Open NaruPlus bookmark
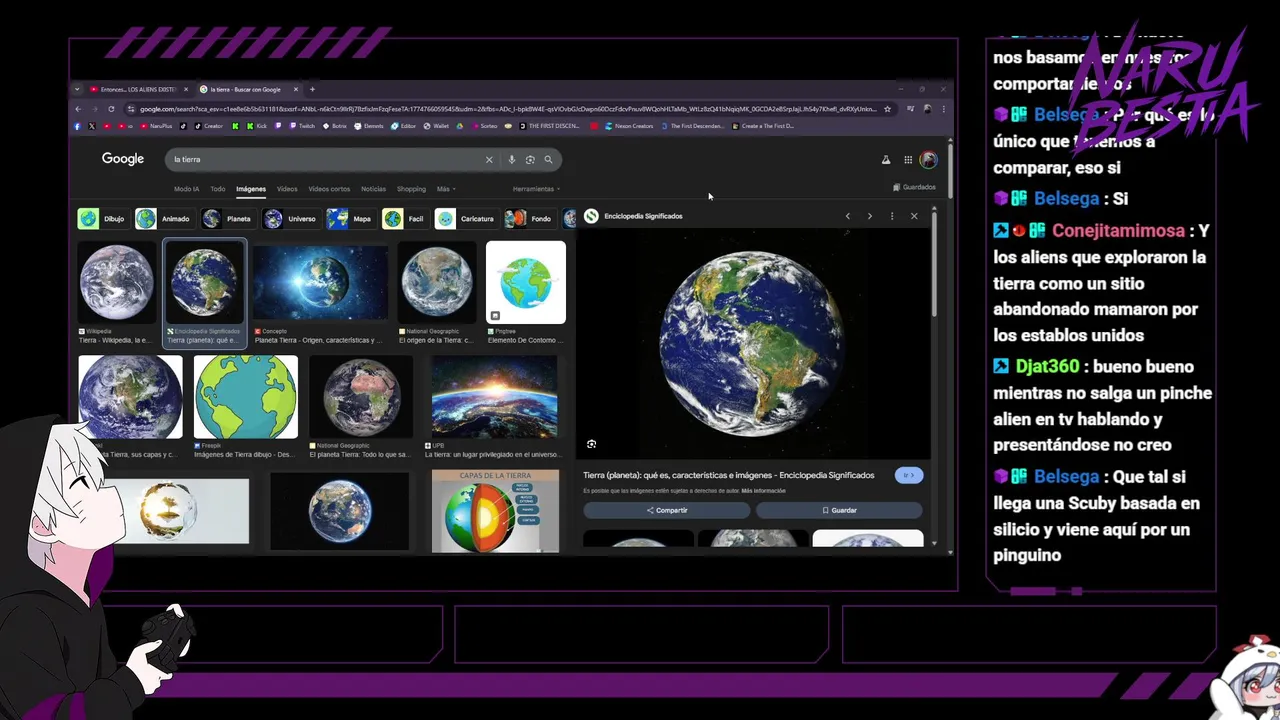This screenshot has height=720, width=1280. [157, 126]
